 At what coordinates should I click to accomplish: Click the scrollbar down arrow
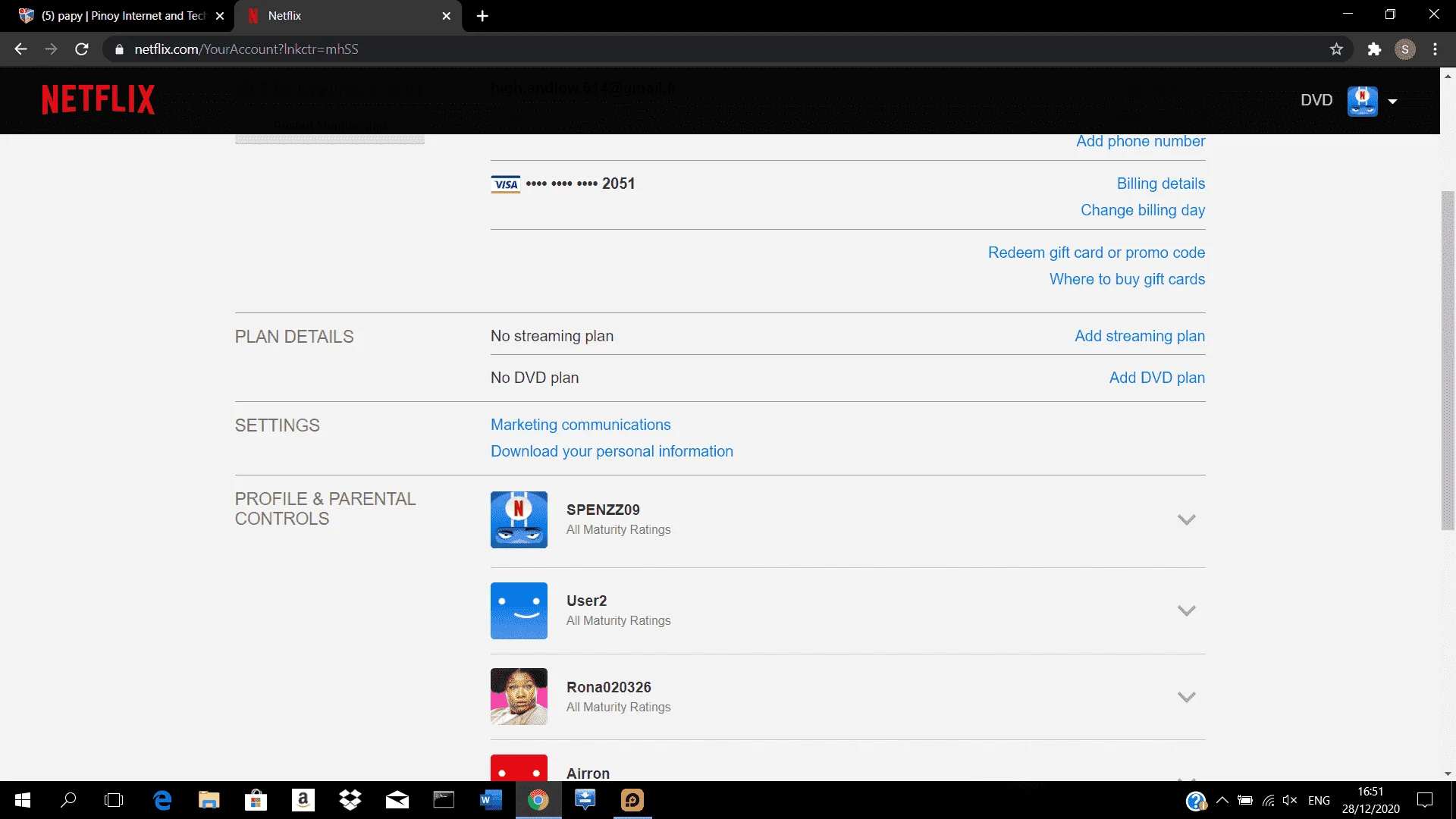click(1448, 773)
